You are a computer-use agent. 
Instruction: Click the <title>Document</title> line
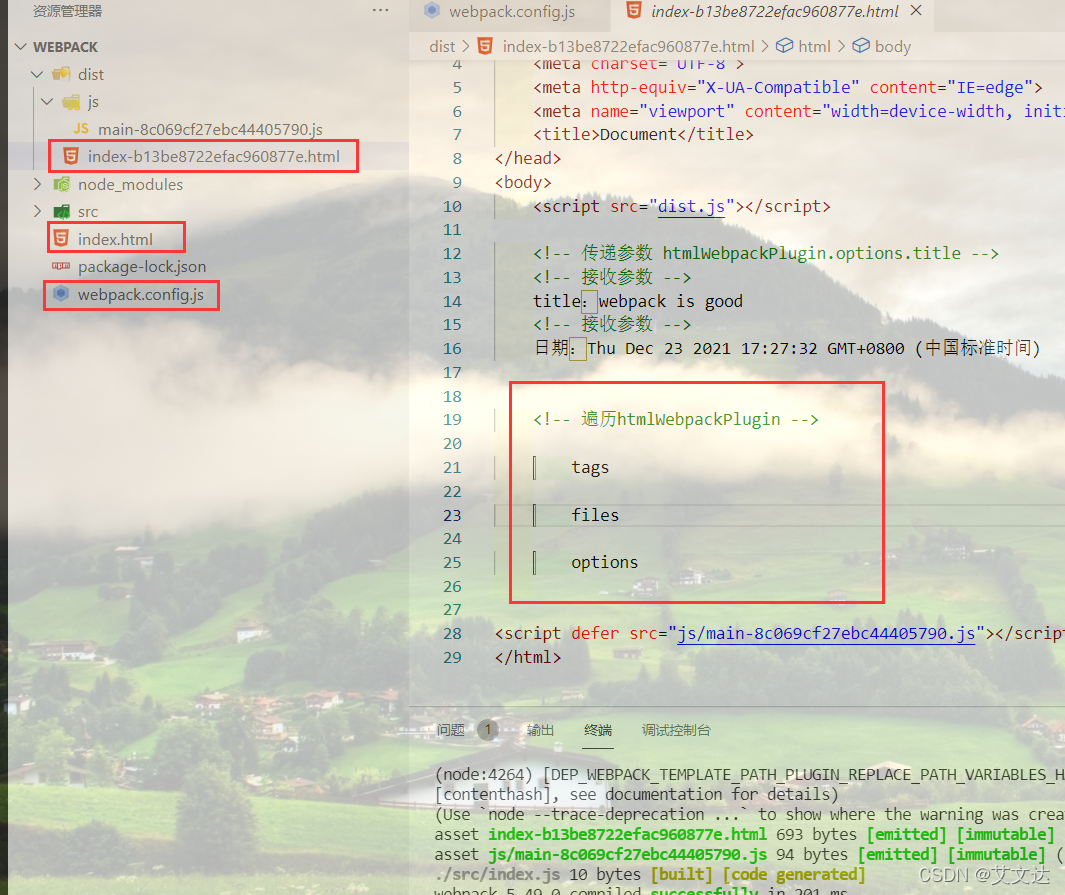coord(643,134)
